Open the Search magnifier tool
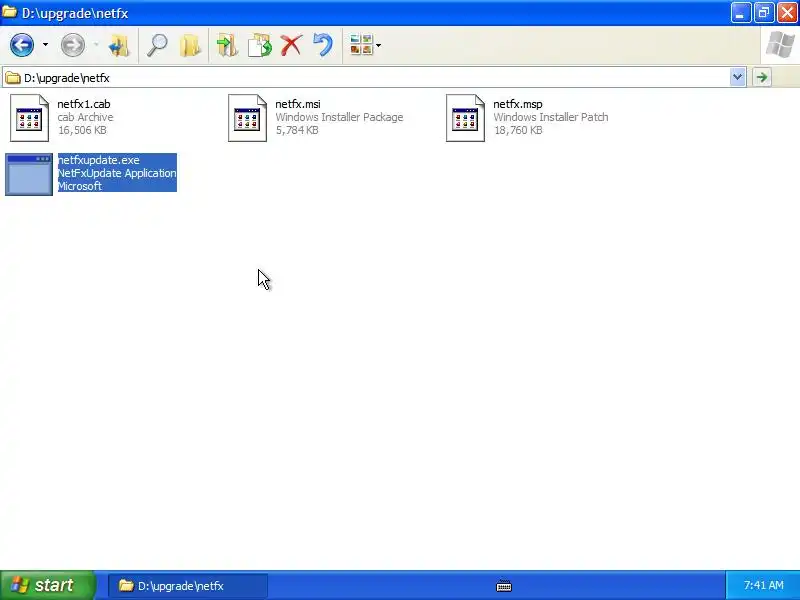Viewport: 800px width, 600px height. 157,45
